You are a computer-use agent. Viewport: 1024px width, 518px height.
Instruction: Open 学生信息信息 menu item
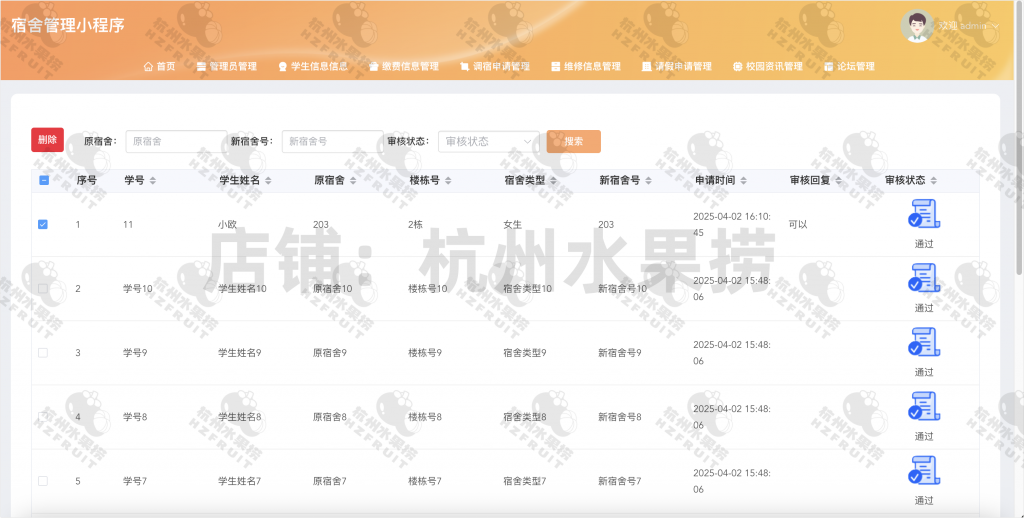point(313,67)
